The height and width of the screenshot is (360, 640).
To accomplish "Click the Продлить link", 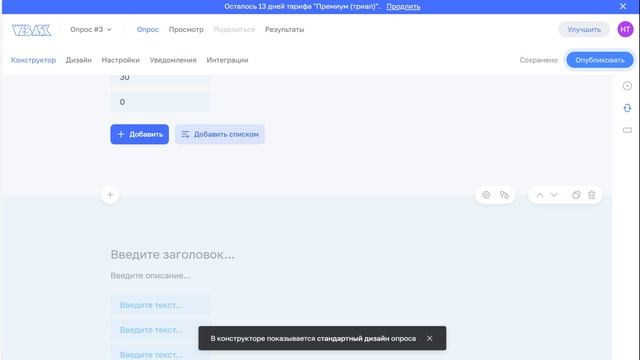I will pos(403,7).
